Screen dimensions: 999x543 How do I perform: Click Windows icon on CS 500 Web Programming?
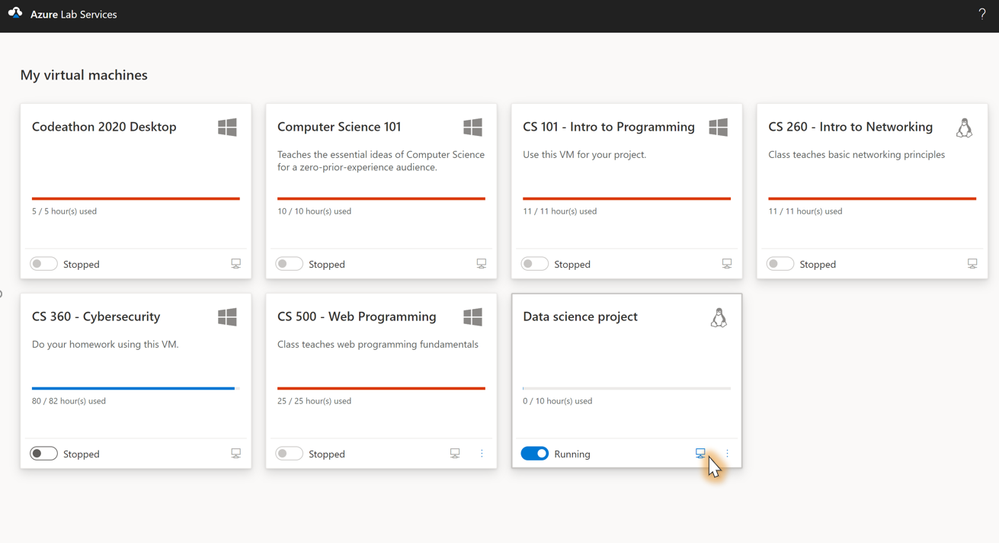[473, 317]
